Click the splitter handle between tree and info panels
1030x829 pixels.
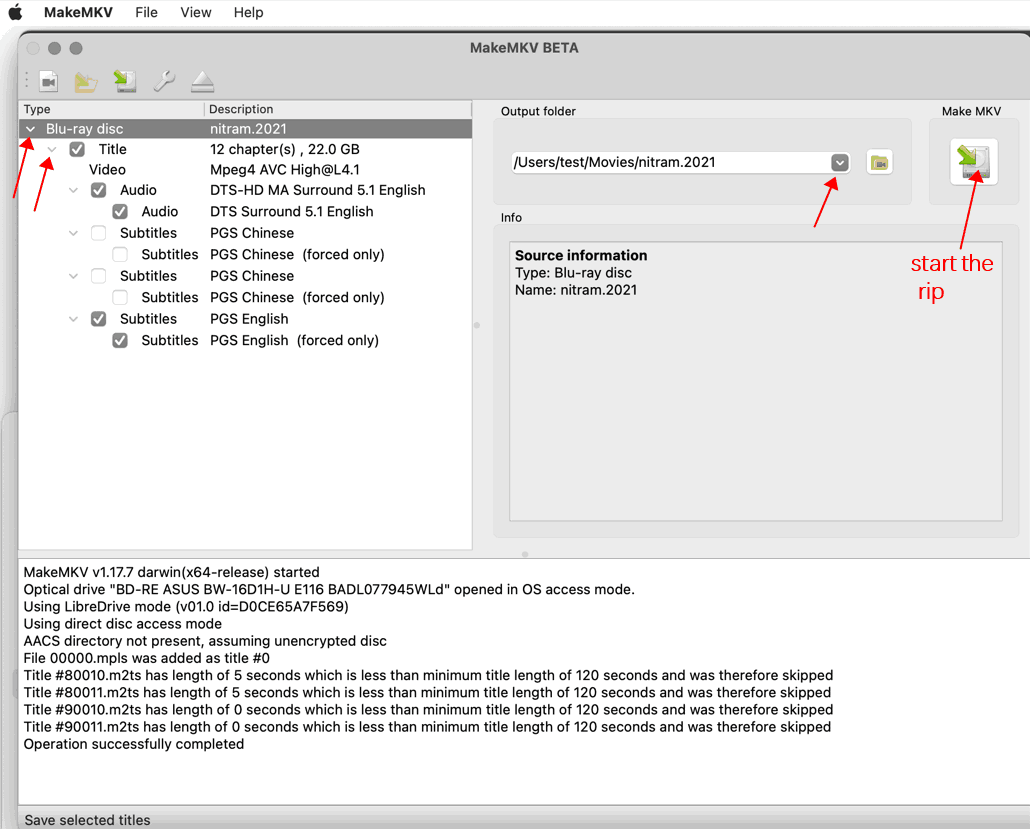coord(476,325)
